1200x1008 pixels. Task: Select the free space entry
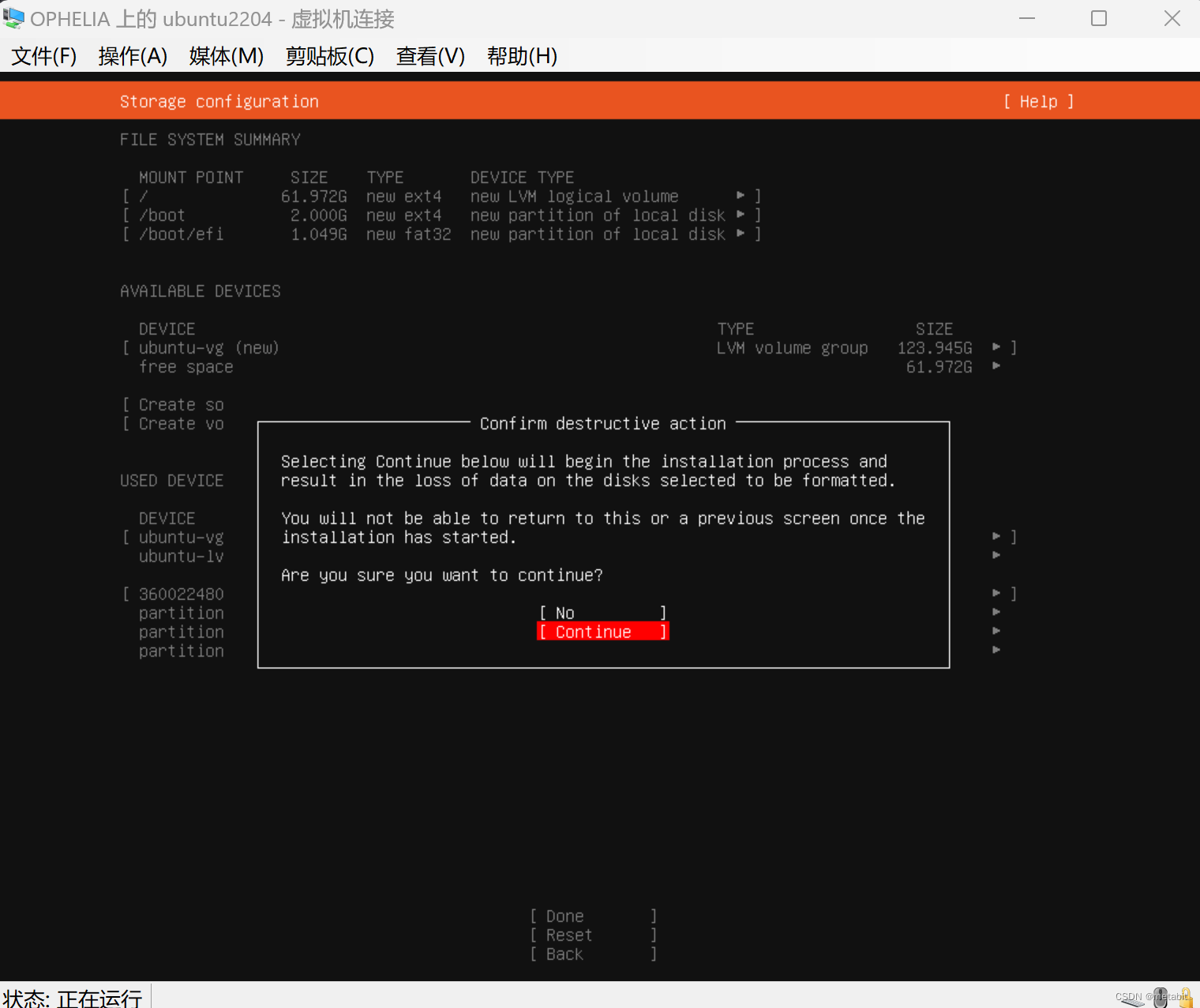[186, 366]
